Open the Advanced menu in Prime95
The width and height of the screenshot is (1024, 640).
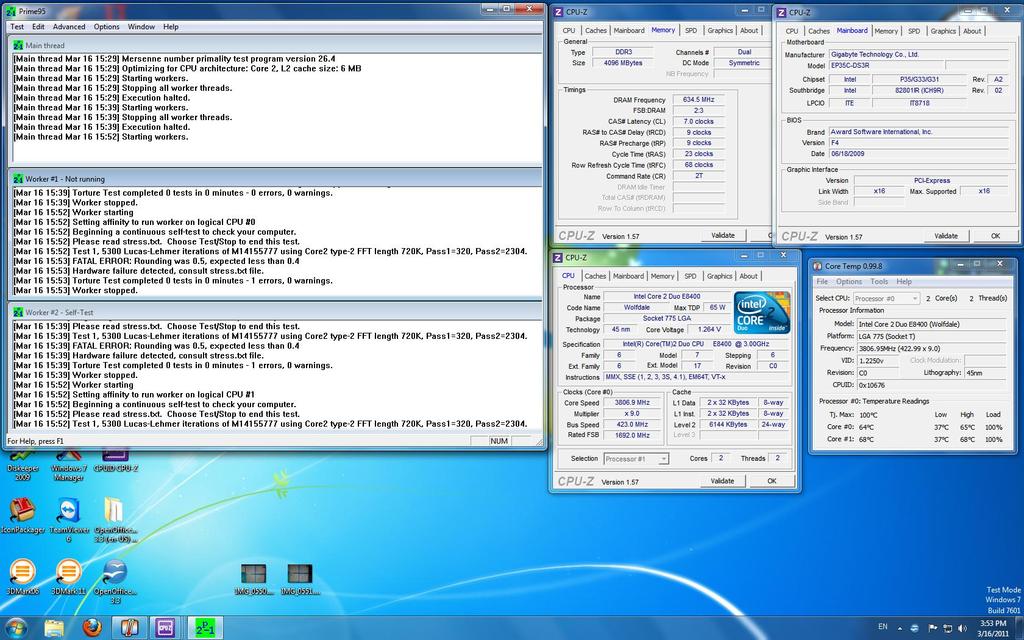coord(69,27)
